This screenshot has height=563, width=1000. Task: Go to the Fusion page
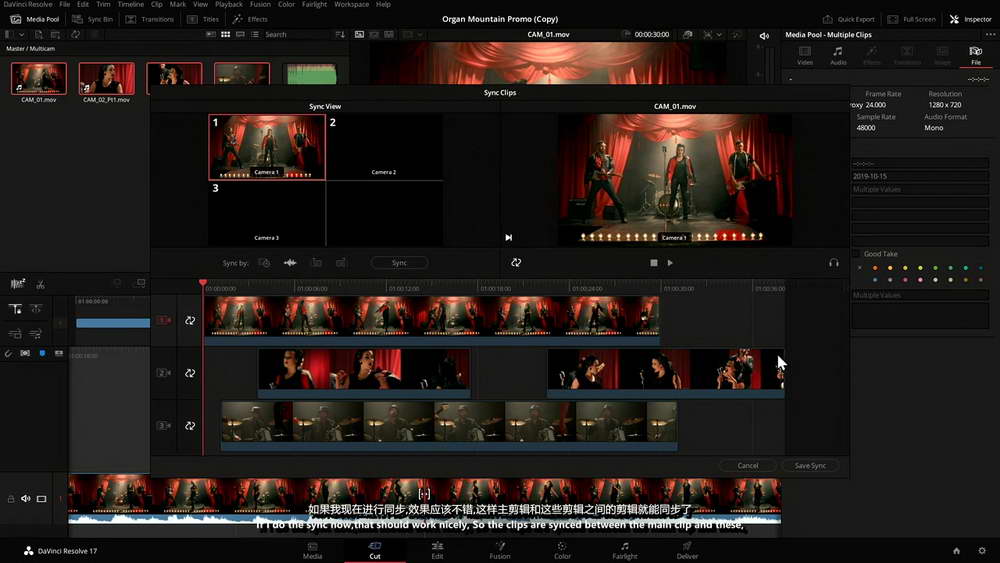click(499, 551)
